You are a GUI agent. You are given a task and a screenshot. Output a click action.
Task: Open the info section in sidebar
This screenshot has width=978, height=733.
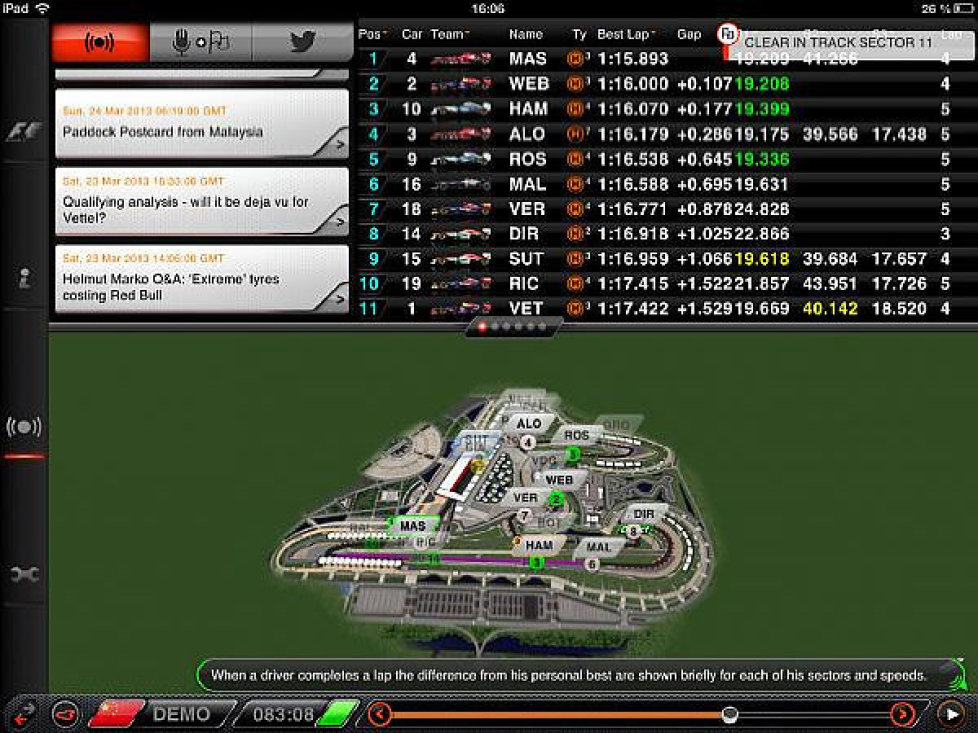click(24, 278)
